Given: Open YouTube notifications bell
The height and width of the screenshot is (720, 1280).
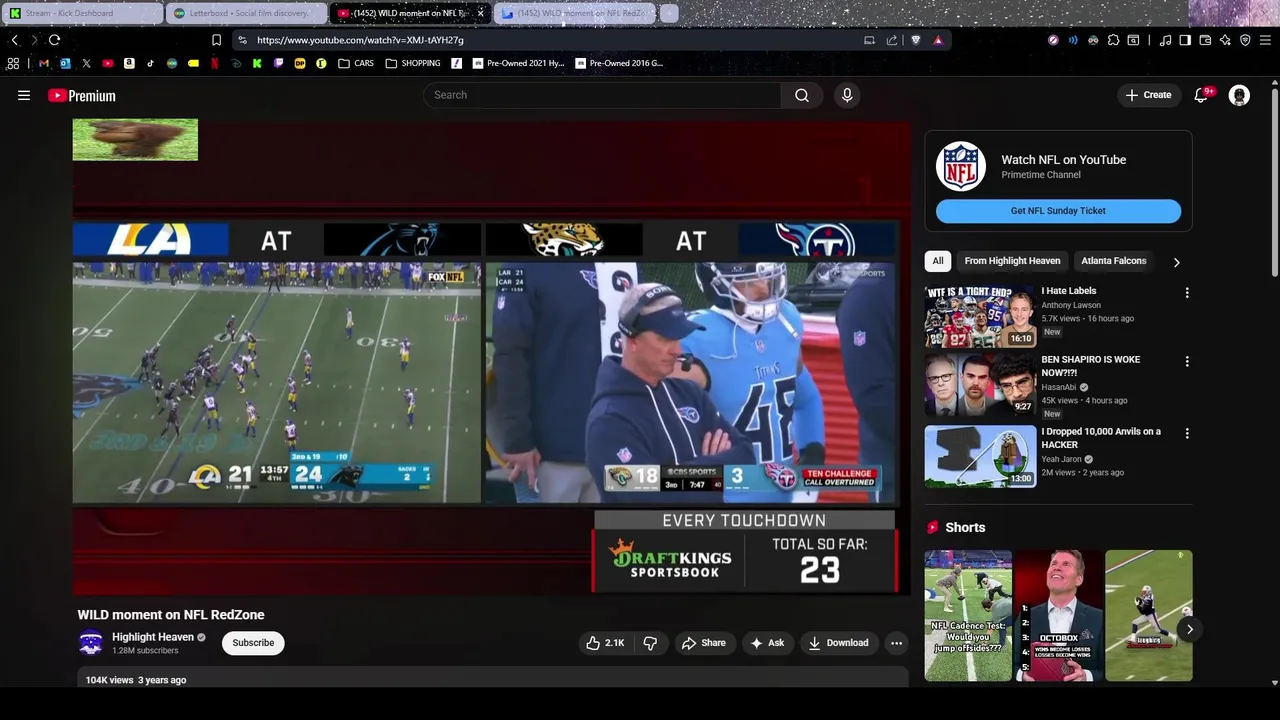Looking at the screenshot, I should pyautogui.click(x=1202, y=95).
